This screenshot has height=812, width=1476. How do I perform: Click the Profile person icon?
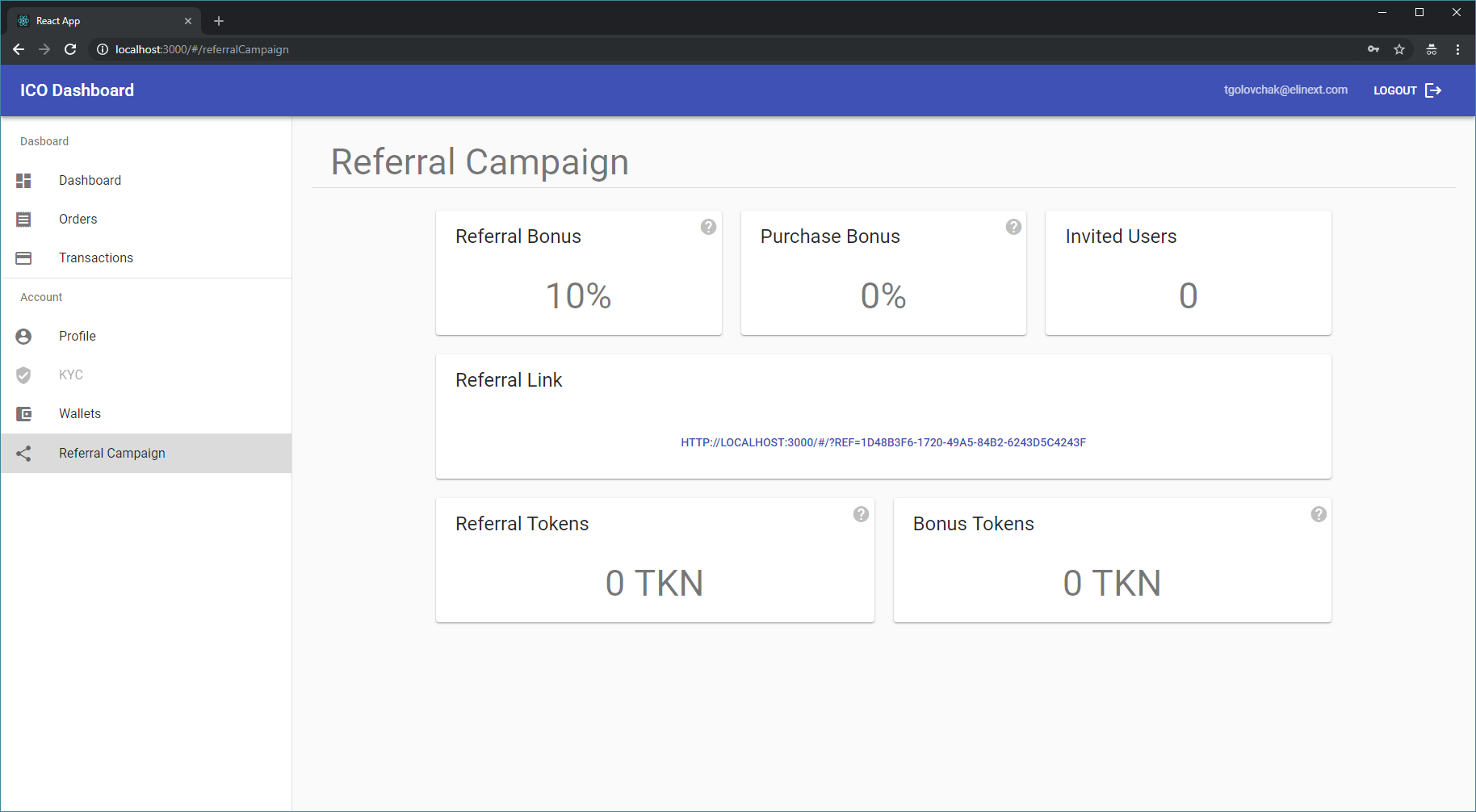pos(23,337)
